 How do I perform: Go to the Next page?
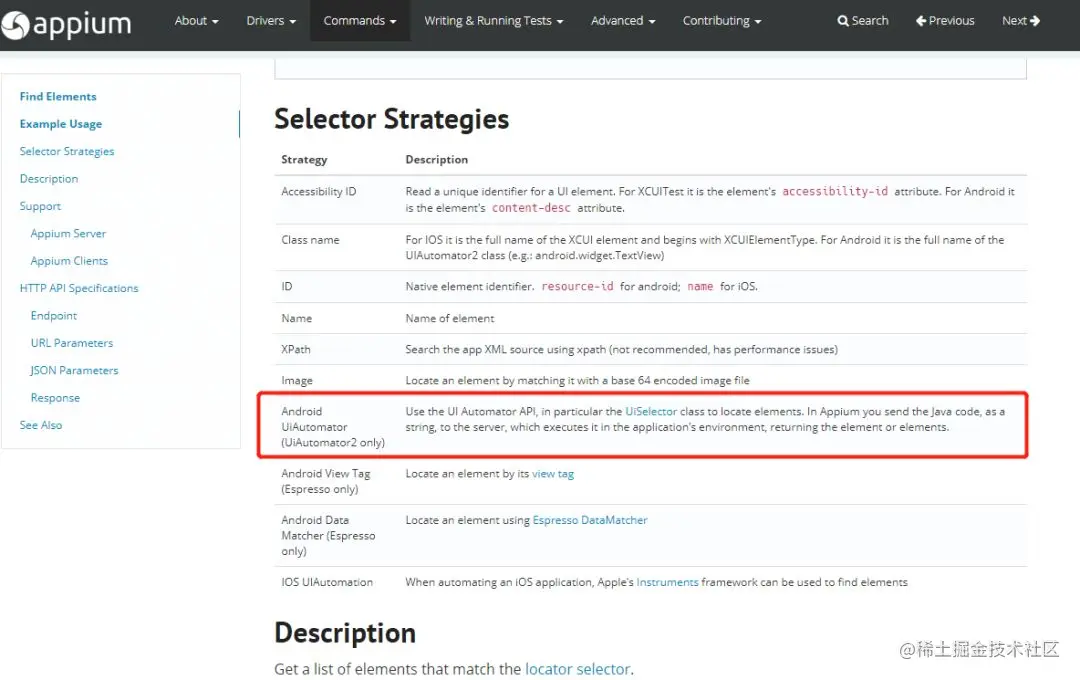click(x=1021, y=21)
